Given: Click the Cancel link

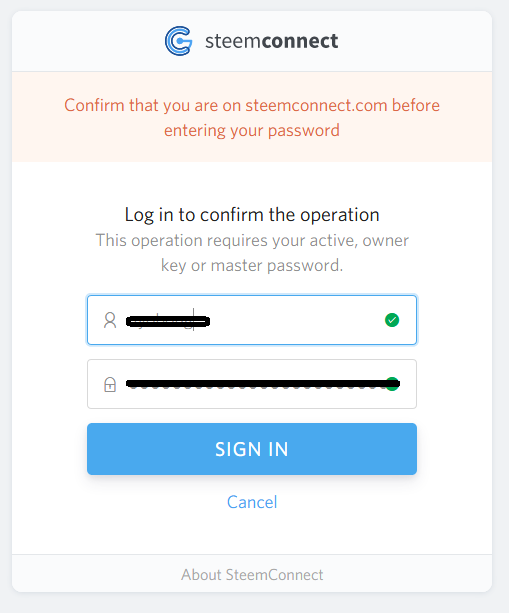Looking at the screenshot, I should [x=252, y=502].
